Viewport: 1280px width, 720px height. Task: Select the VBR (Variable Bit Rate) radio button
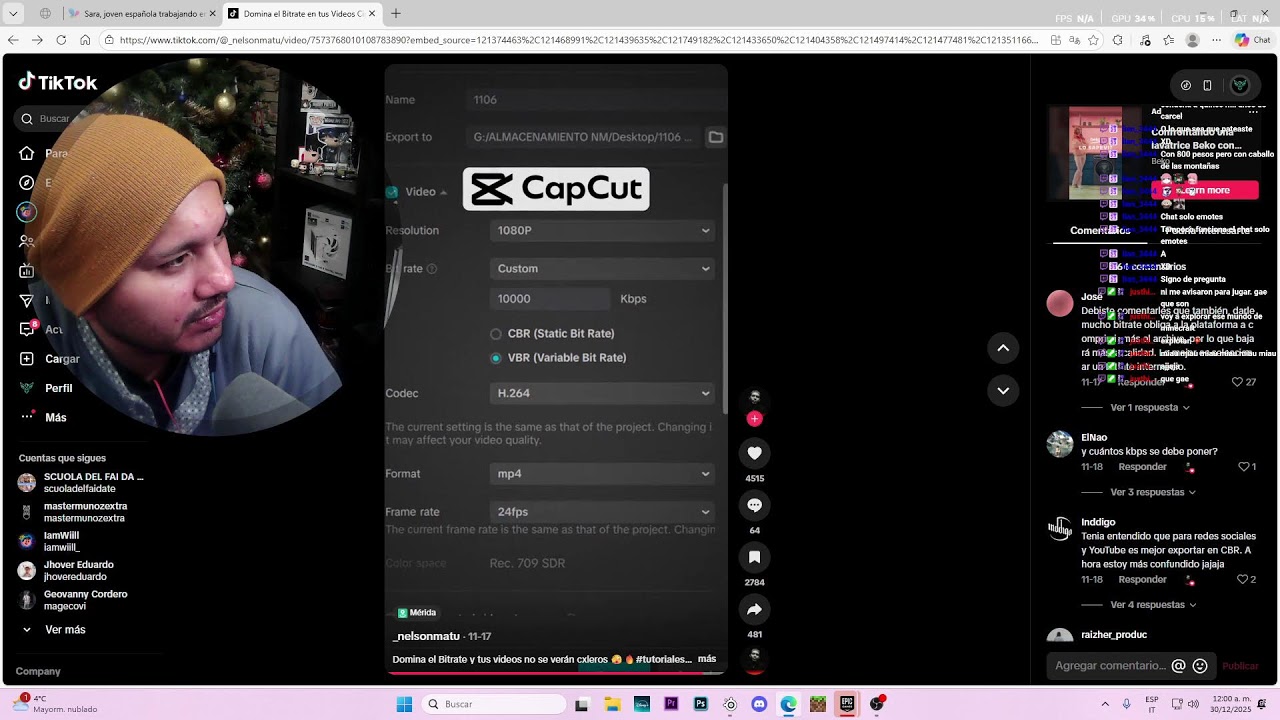click(496, 358)
